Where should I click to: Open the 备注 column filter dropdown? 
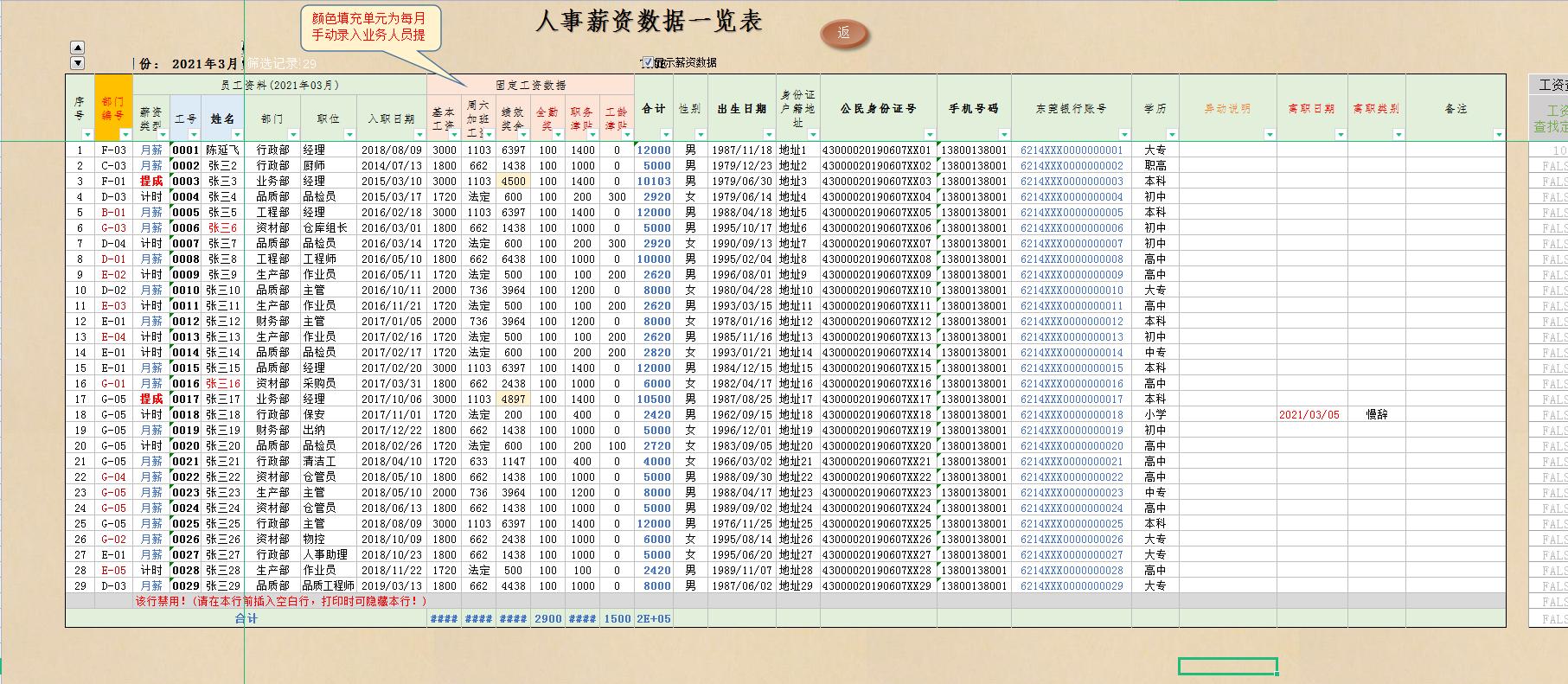[x=1499, y=134]
